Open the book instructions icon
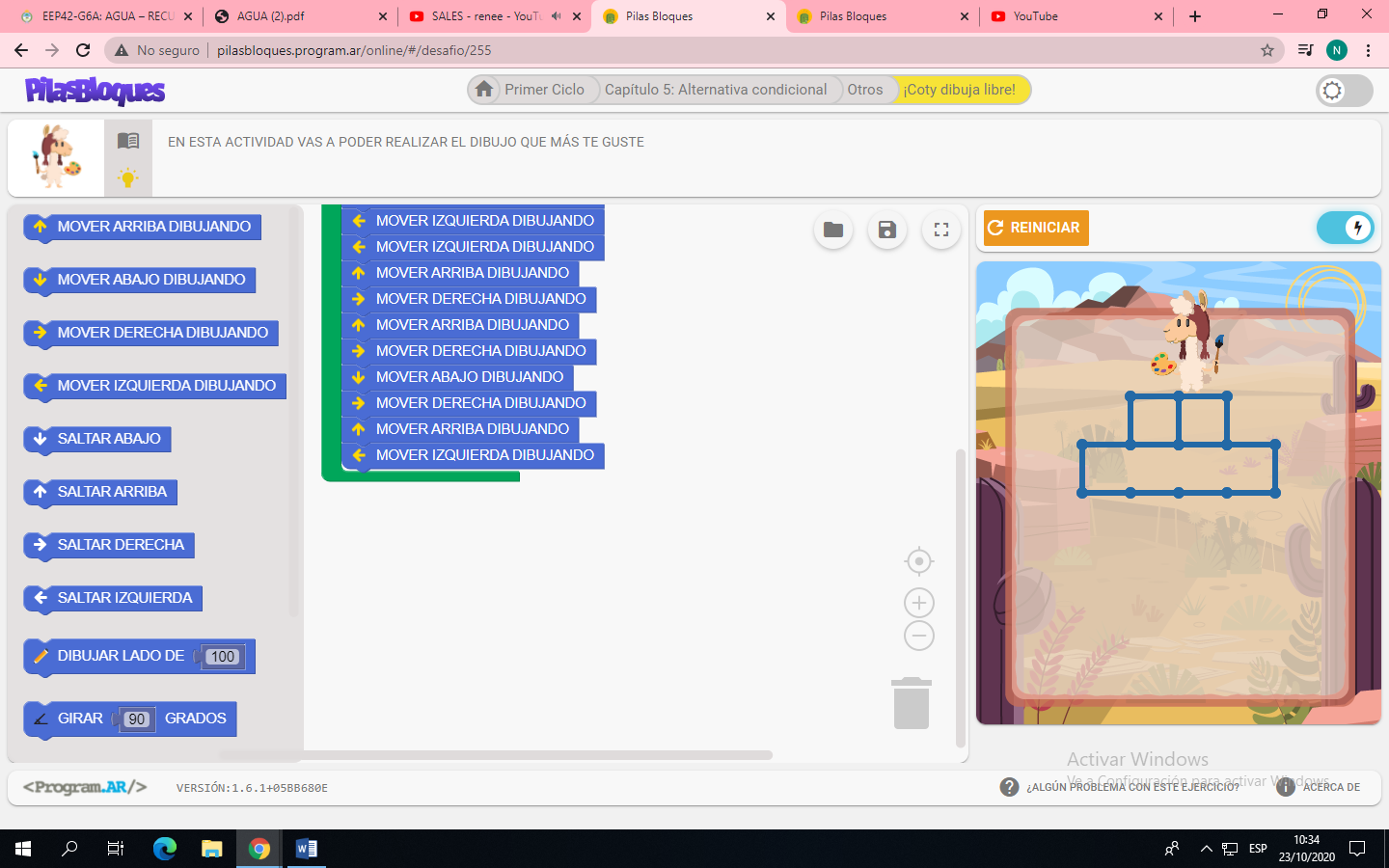This screenshot has height=868, width=1389. pyautogui.click(x=128, y=141)
